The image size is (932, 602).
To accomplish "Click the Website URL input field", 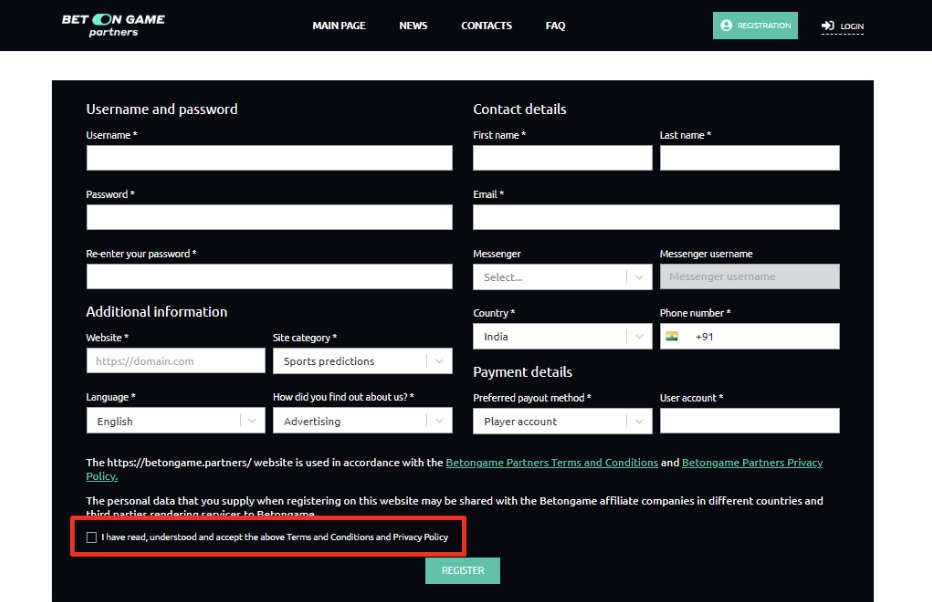I will click(x=175, y=361).
